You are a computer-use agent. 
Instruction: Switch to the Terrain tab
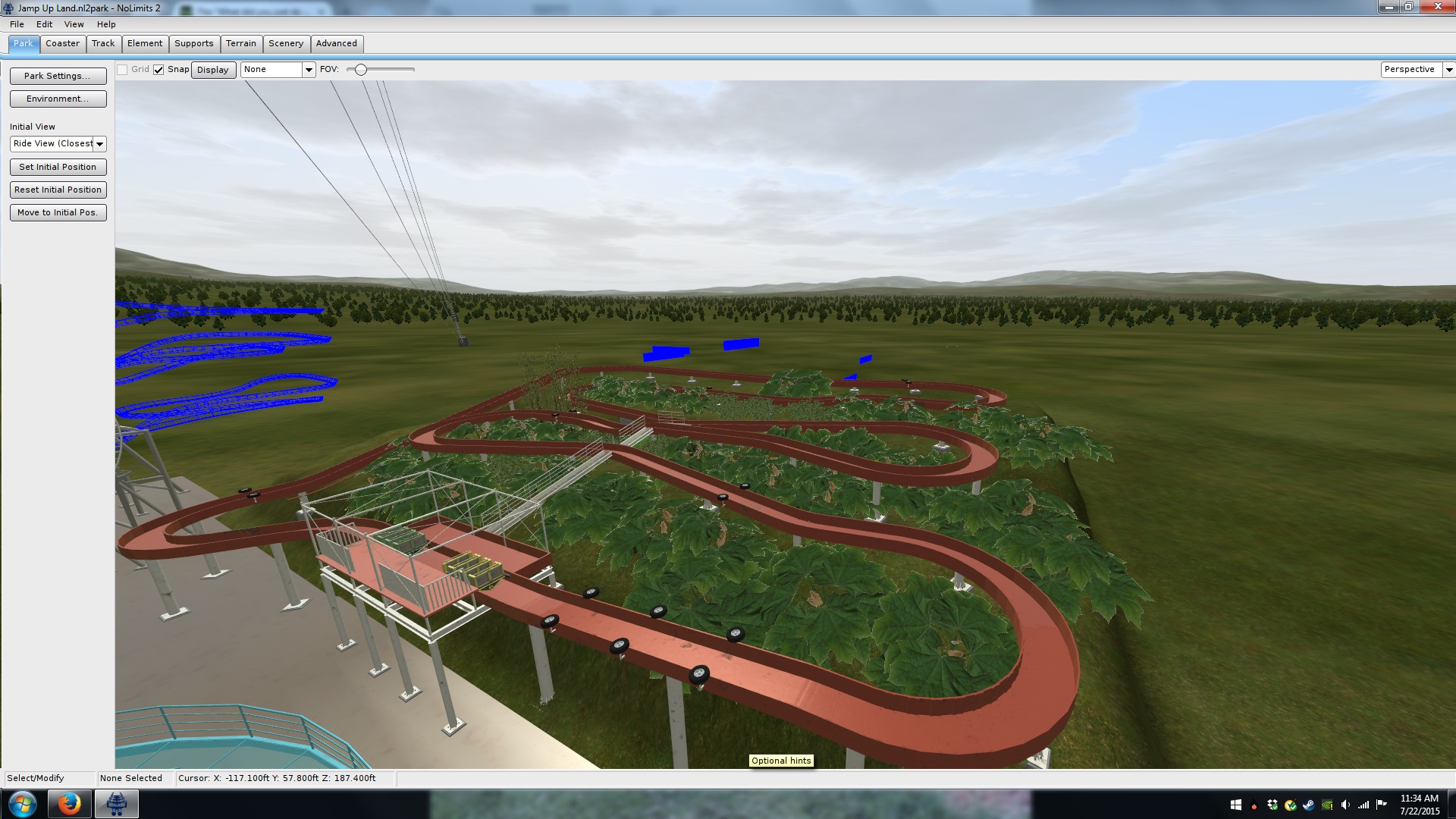[x=240, y=43]
